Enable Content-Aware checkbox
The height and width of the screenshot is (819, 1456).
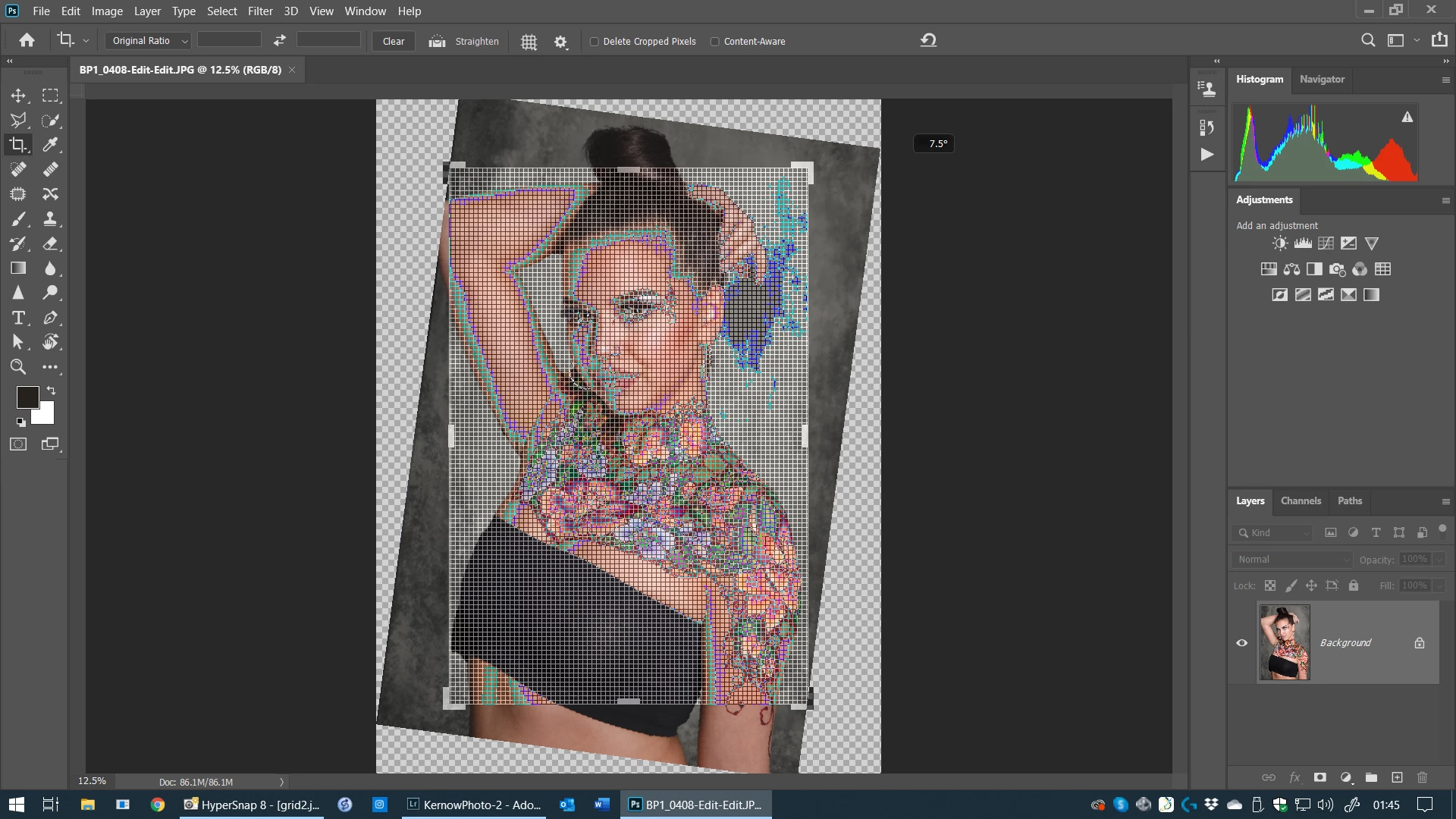point(714,42)
